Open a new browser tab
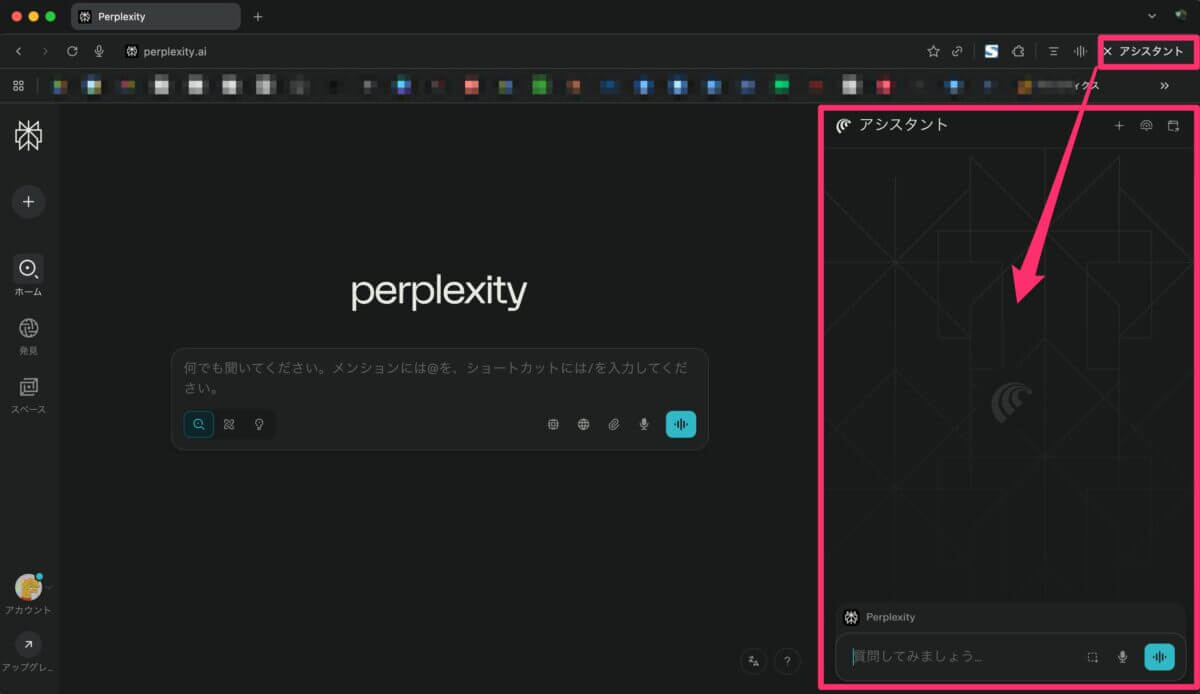The image size is (1200, 694). [258, 16]
